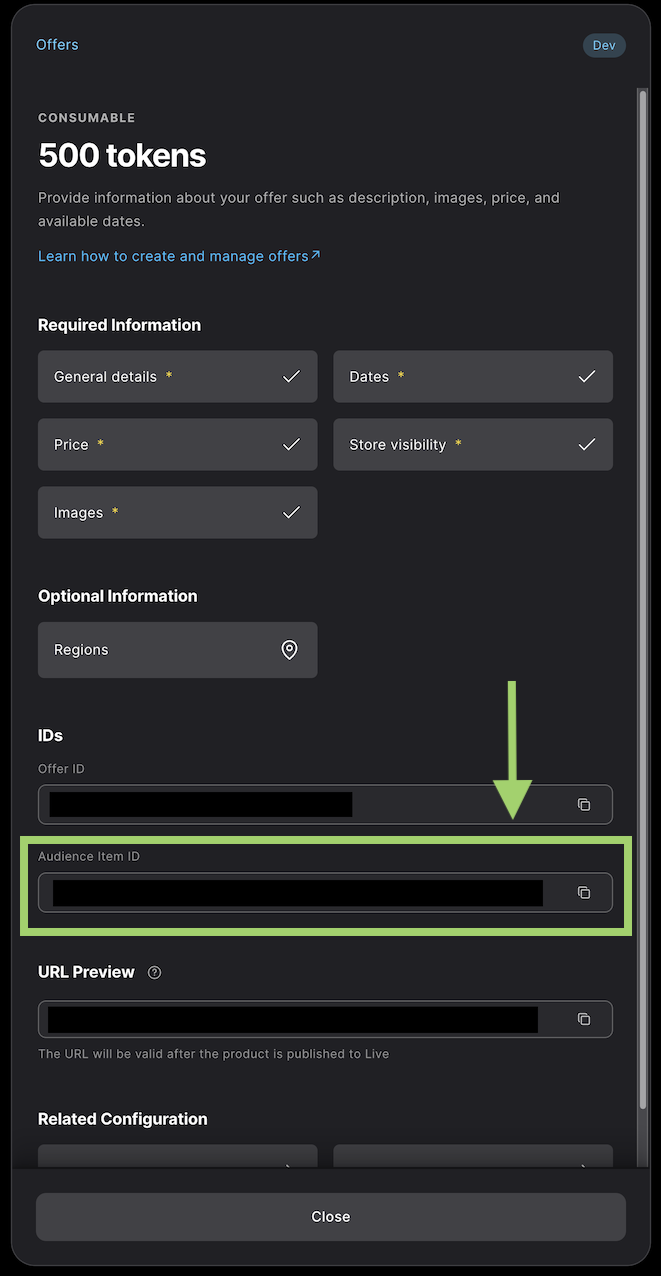Copy the Audience Item ID
The image size is (661, 1276).
tap(584, 893)
